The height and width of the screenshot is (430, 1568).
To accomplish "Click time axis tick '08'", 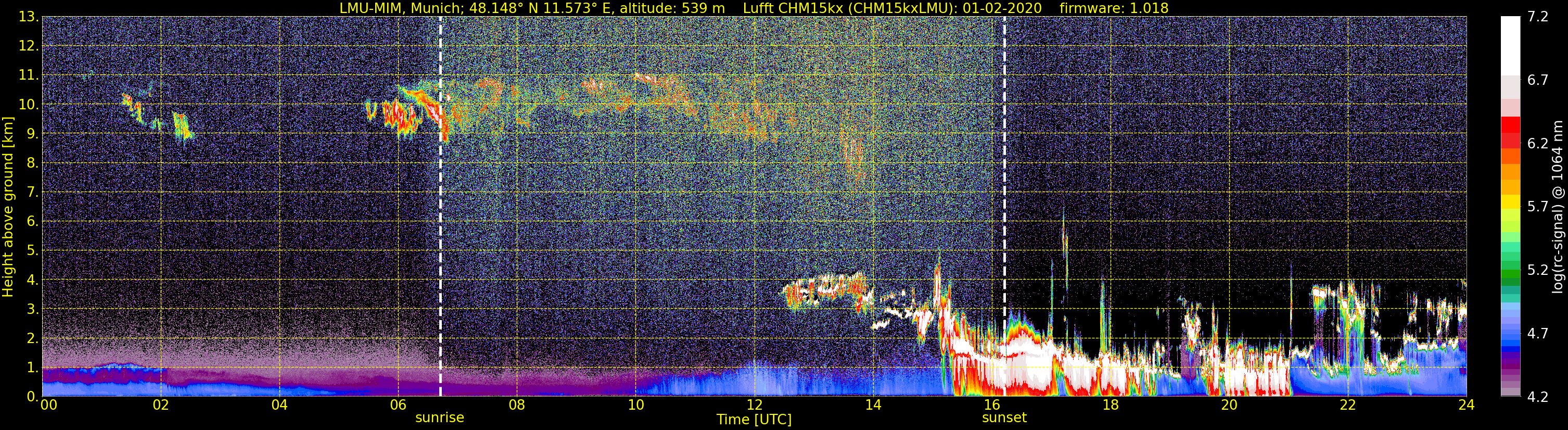I will tap(517, 405).
